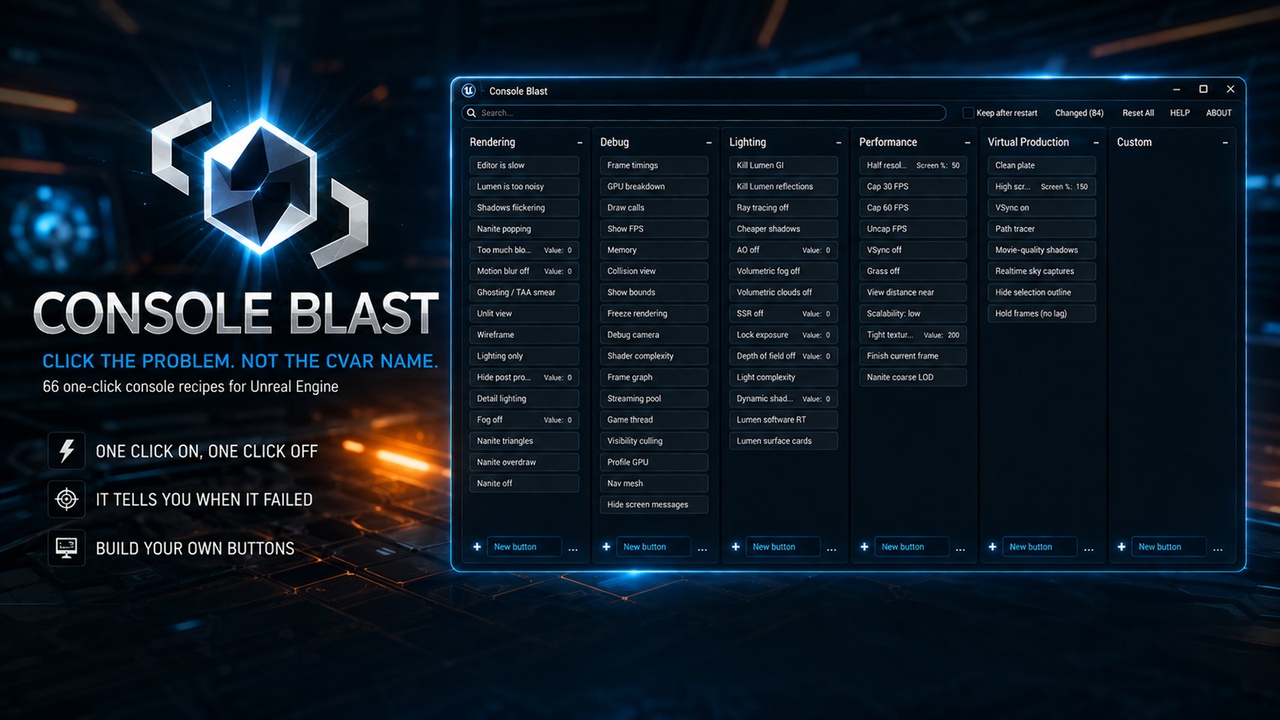Click Hide screen messages button

654,504
